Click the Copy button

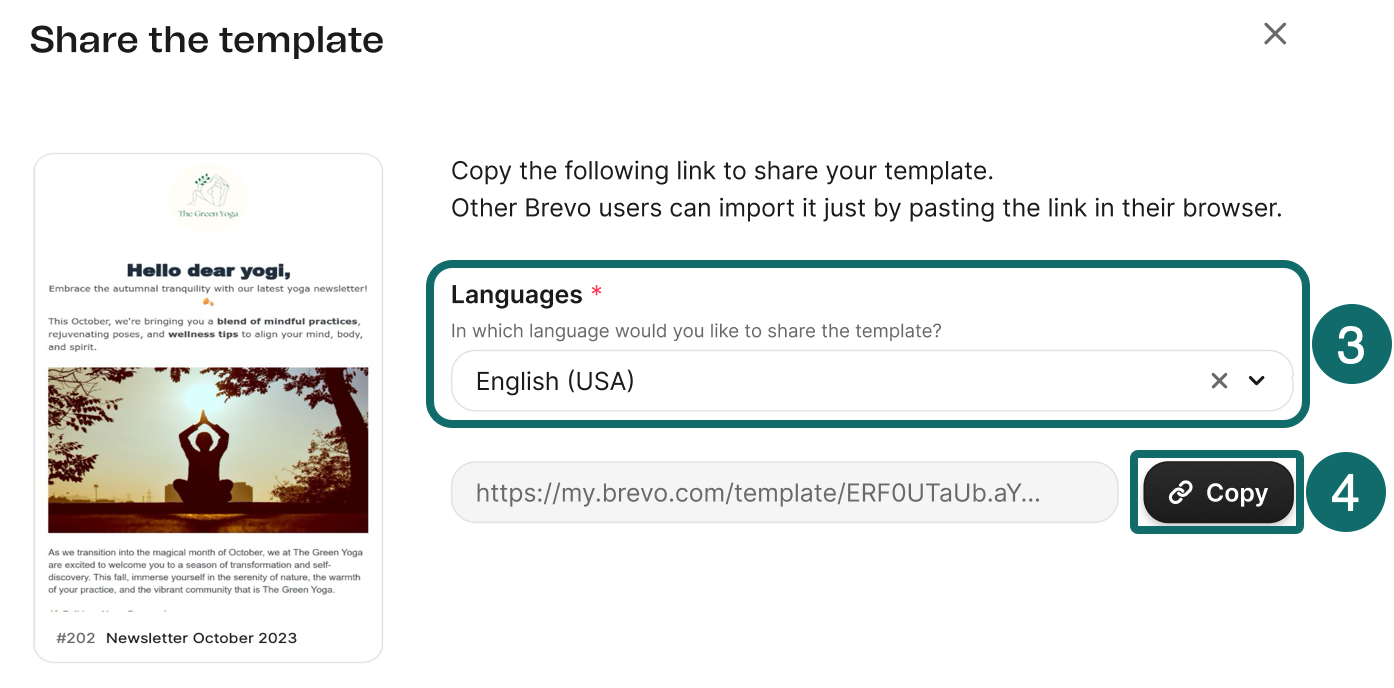coord(1217,492)
